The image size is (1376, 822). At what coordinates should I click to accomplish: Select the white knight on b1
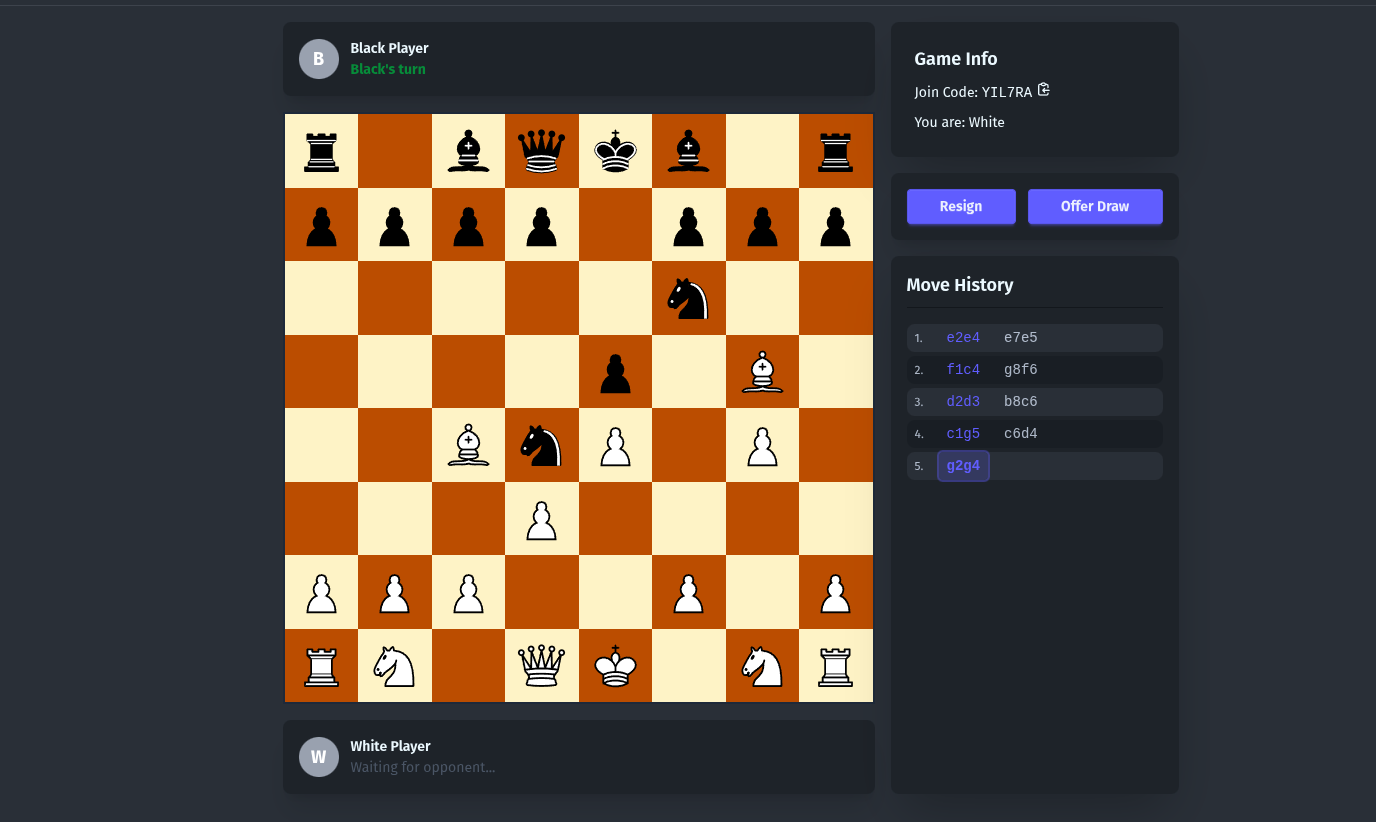[x=394, y=665]
